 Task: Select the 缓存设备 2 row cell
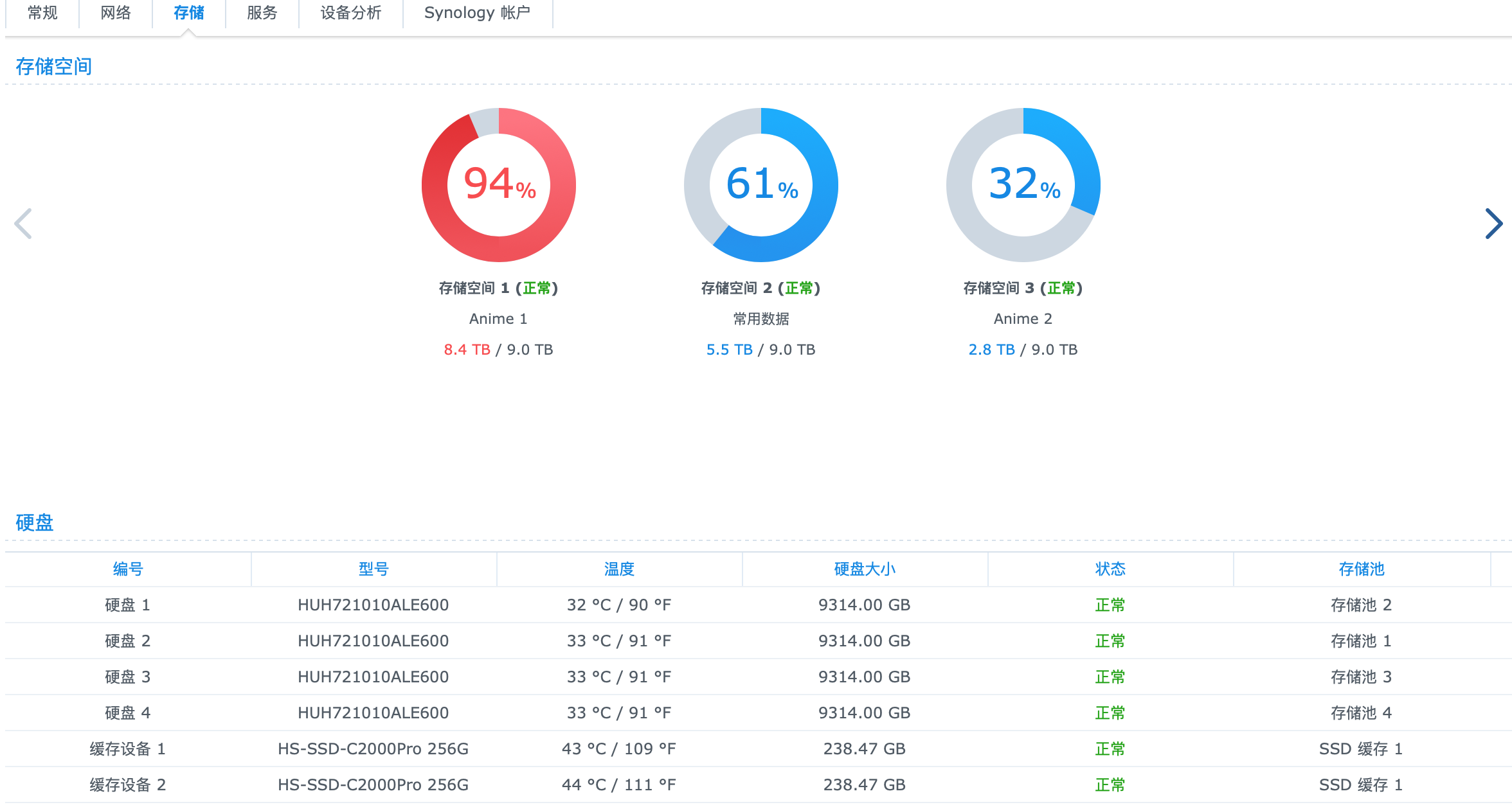[128, 785]
